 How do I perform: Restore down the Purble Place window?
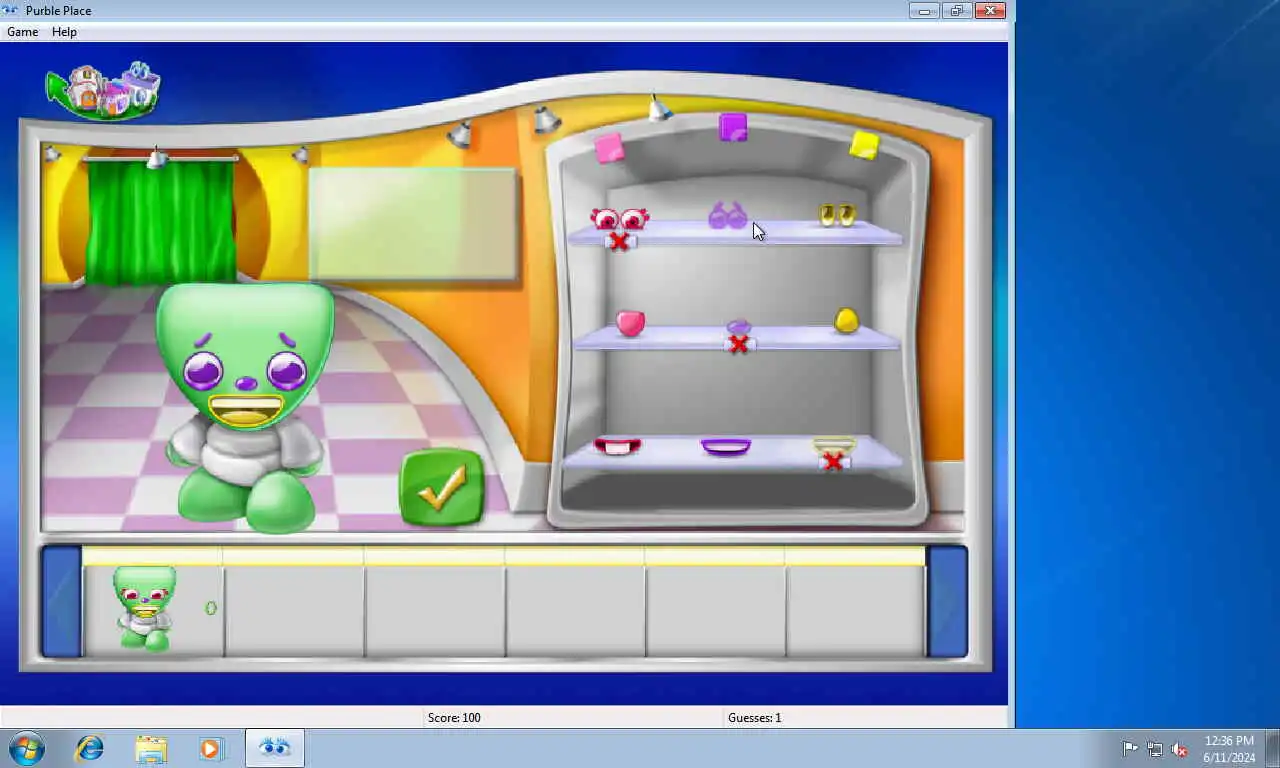point(955,11)
